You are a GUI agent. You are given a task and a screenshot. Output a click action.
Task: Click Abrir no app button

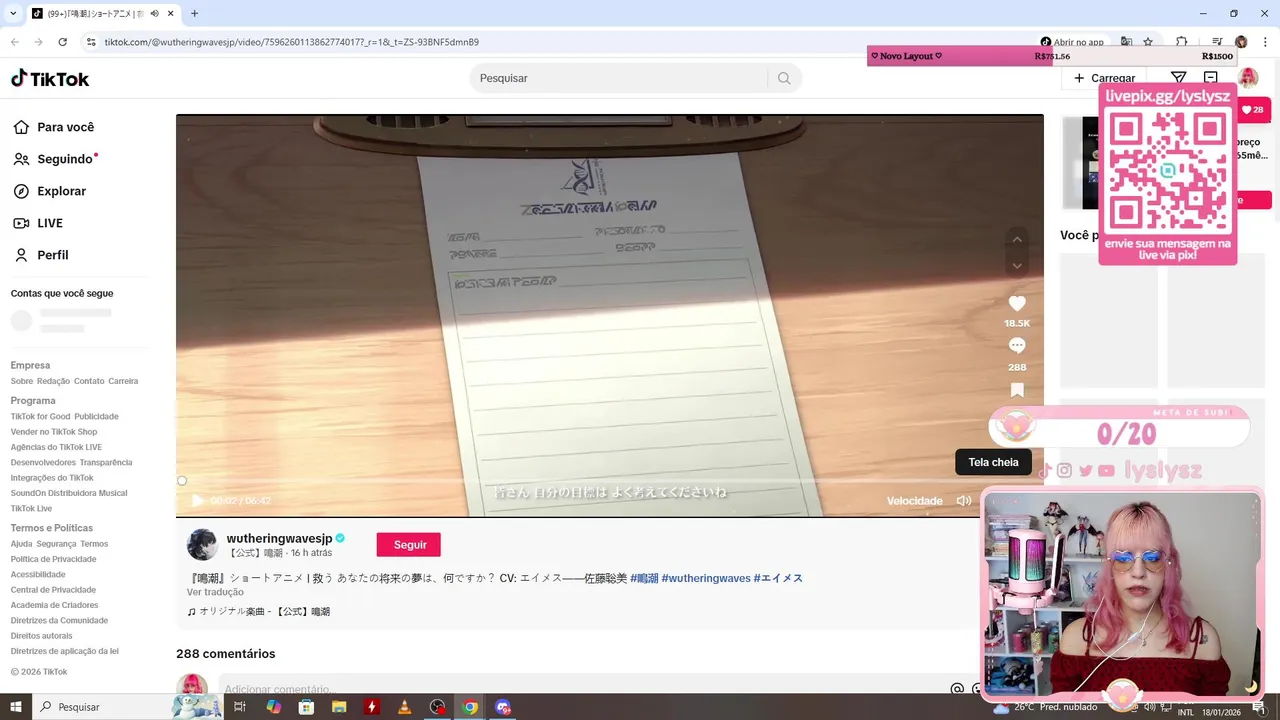pyautogui.click(x=1072, y=42)
